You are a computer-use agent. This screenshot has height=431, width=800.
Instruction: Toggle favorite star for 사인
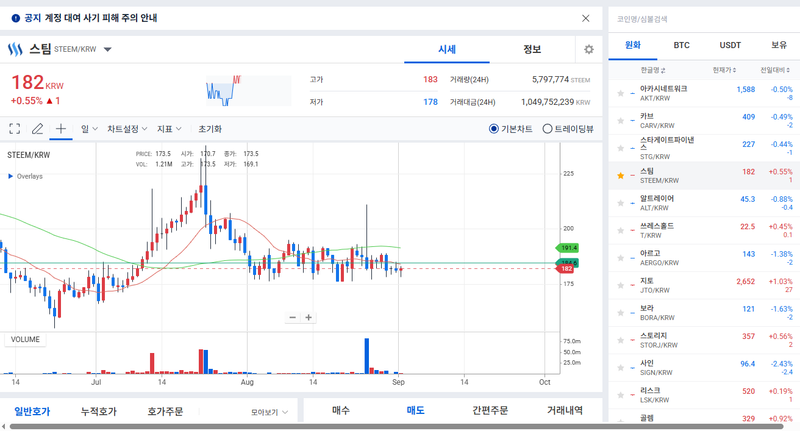(620, 368)
